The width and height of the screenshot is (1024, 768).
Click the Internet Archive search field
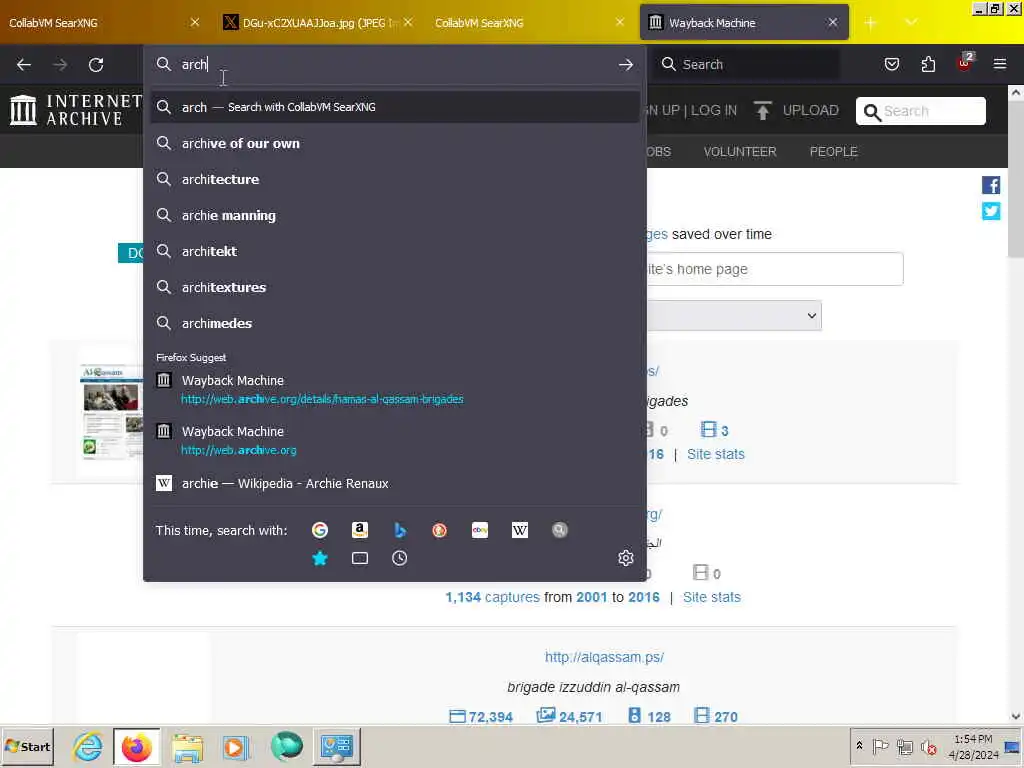(921, 111)
